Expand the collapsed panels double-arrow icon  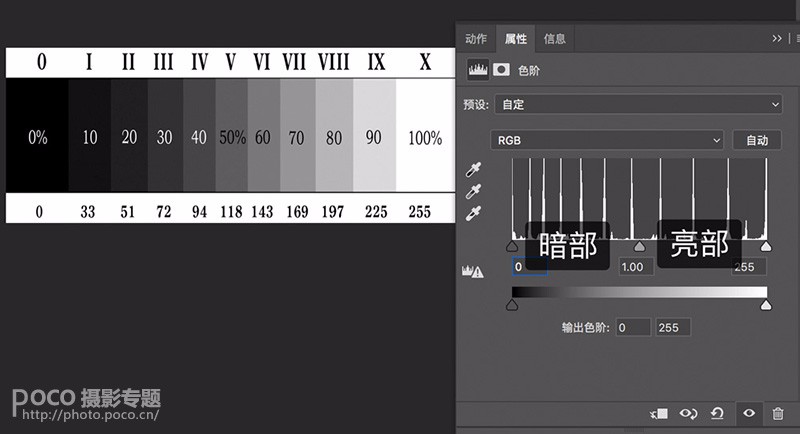coord(777,39)
